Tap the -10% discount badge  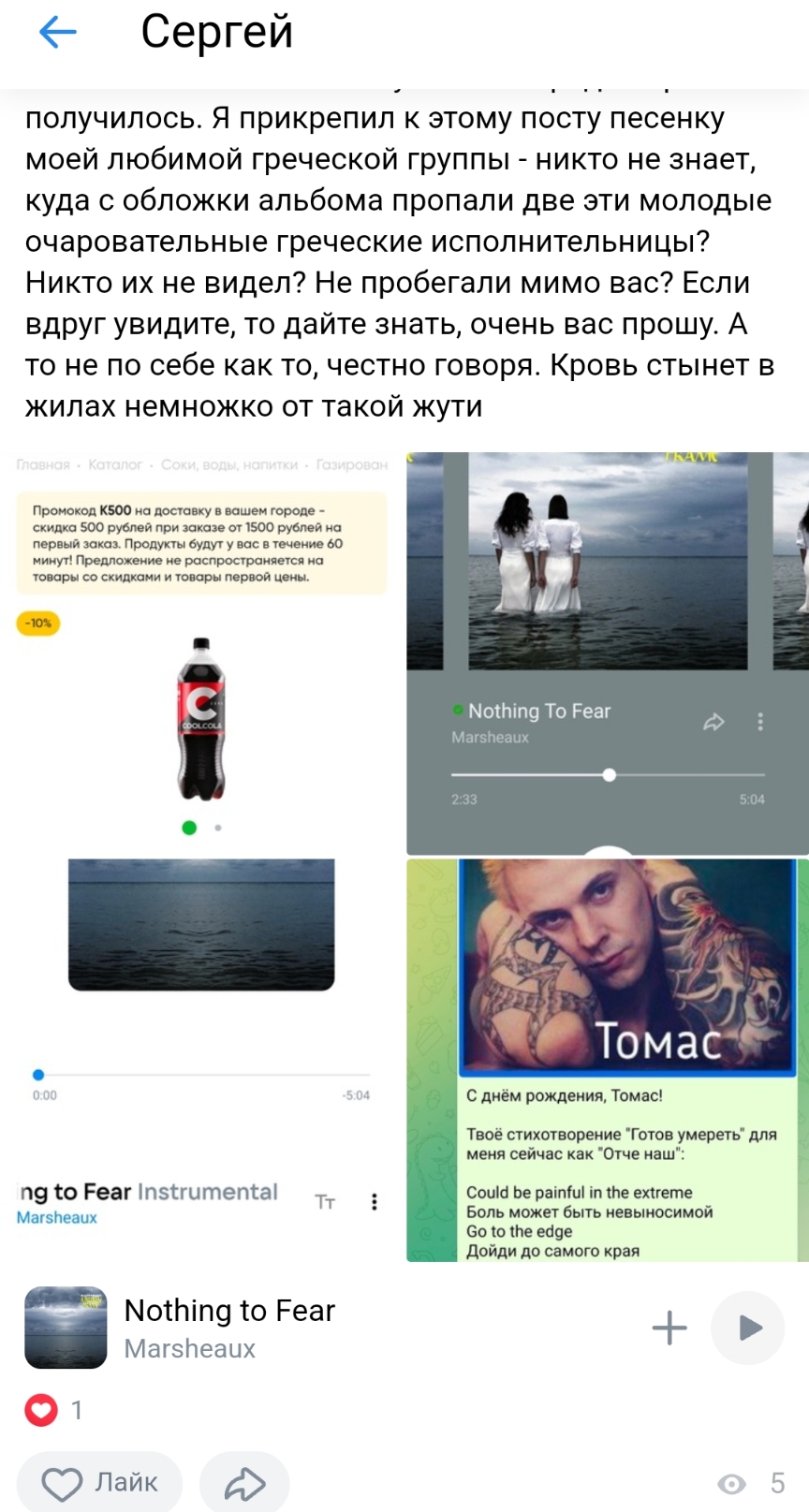(38, 623)
